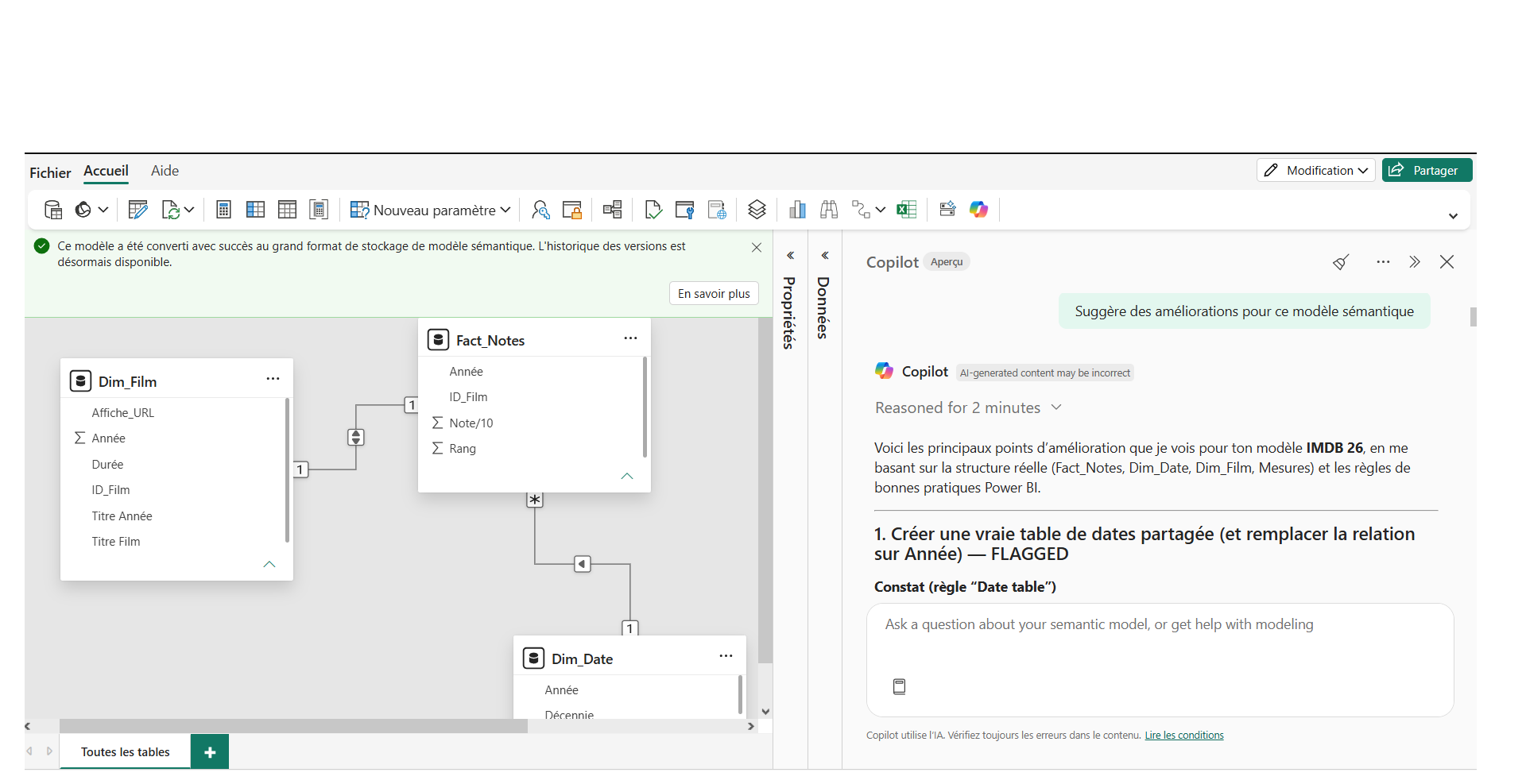Open the Aide ribbon tab
Screen dimensions: 1526x784
165,171
